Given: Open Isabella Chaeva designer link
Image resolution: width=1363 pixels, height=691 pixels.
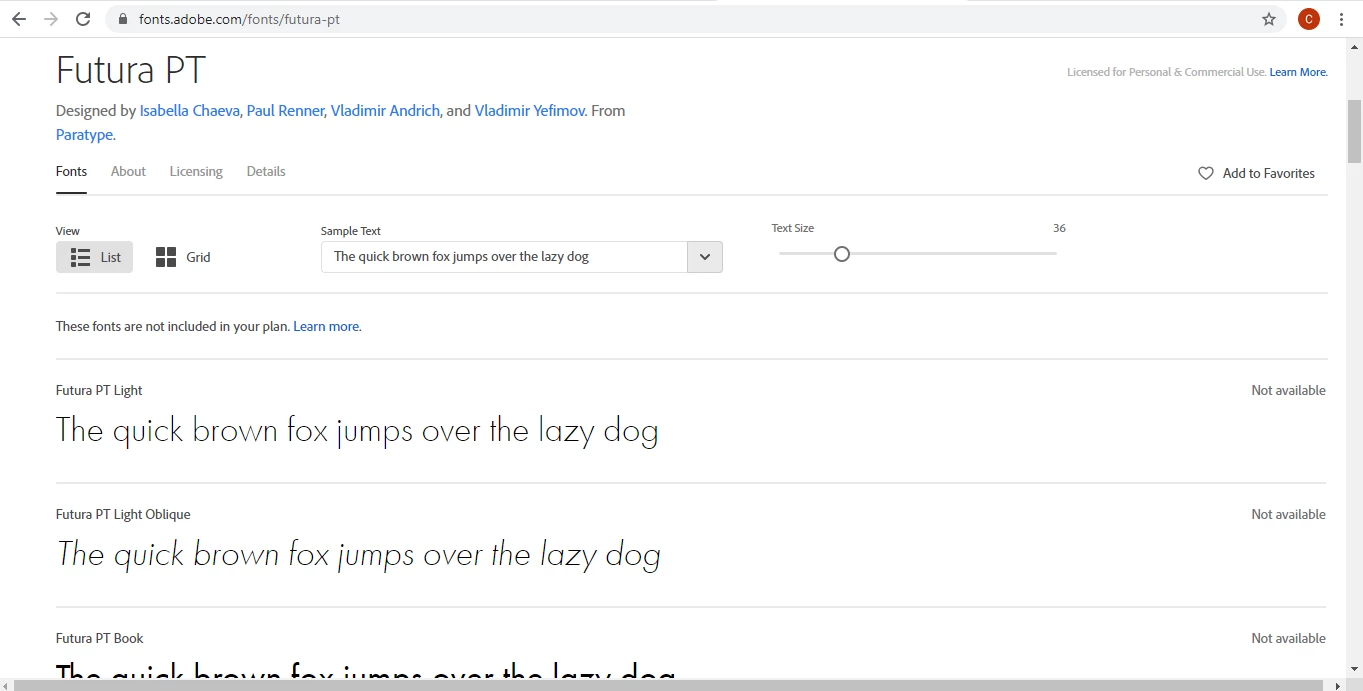Looking at the screenshot, I should pyautogui.click(x=190, y=111).
